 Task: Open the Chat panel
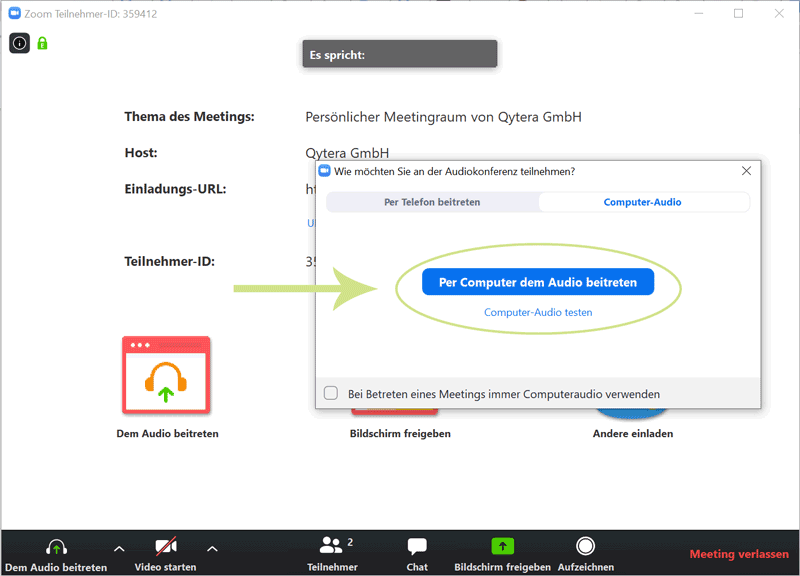pyautogui.click(x=417, y=553)
